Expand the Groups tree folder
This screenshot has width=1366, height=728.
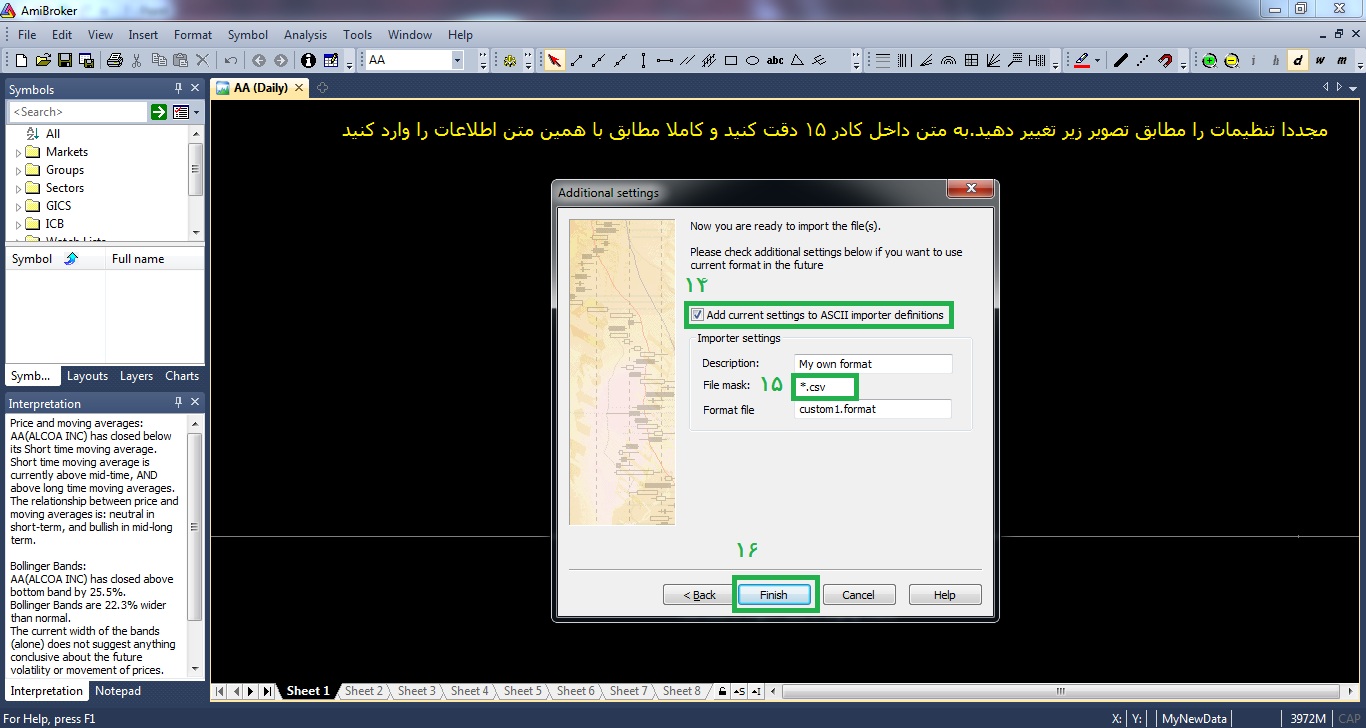click(x=19, y=171)
